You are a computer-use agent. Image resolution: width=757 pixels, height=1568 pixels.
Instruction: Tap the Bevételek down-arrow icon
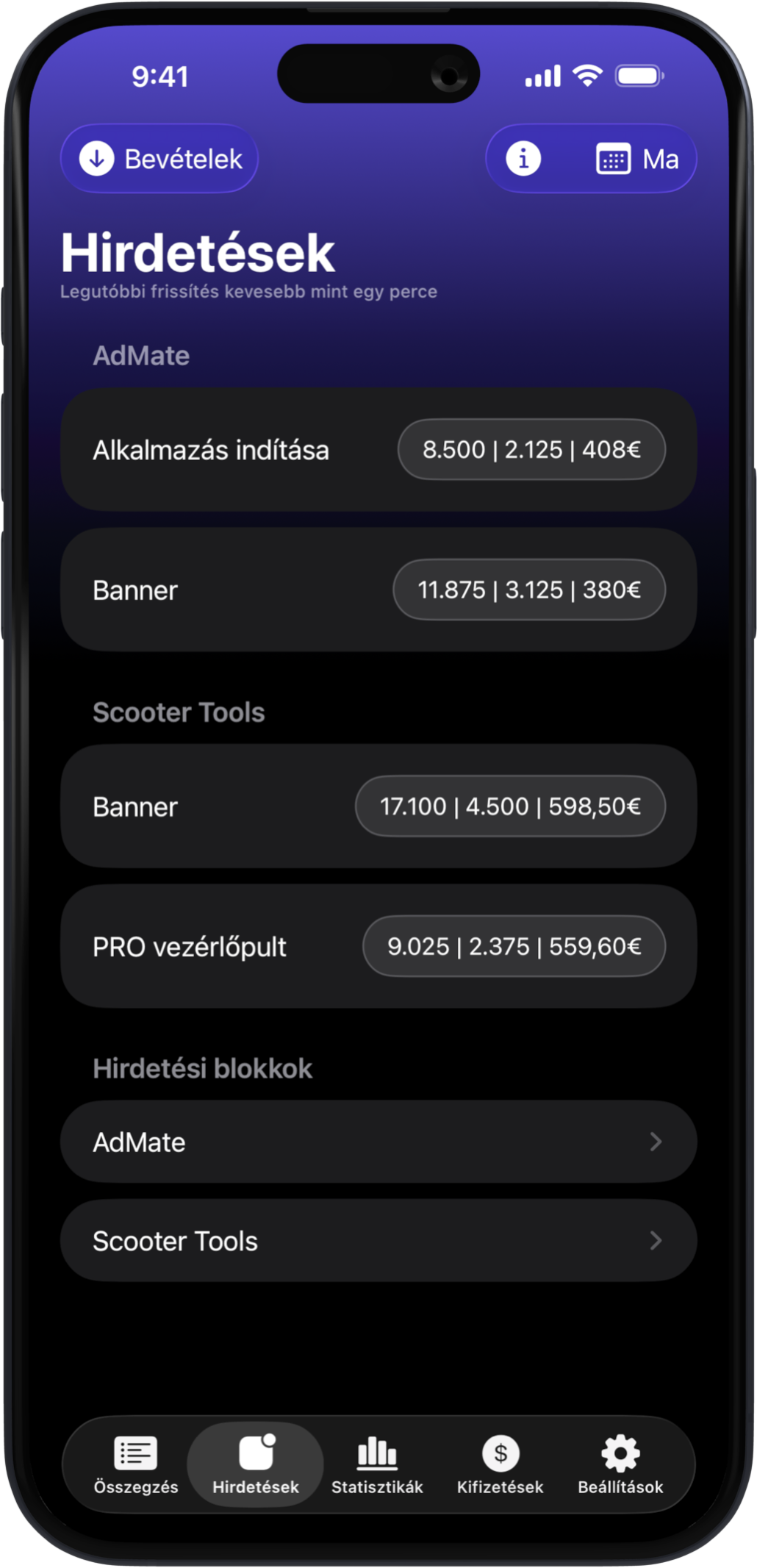(x=97, y=159)
